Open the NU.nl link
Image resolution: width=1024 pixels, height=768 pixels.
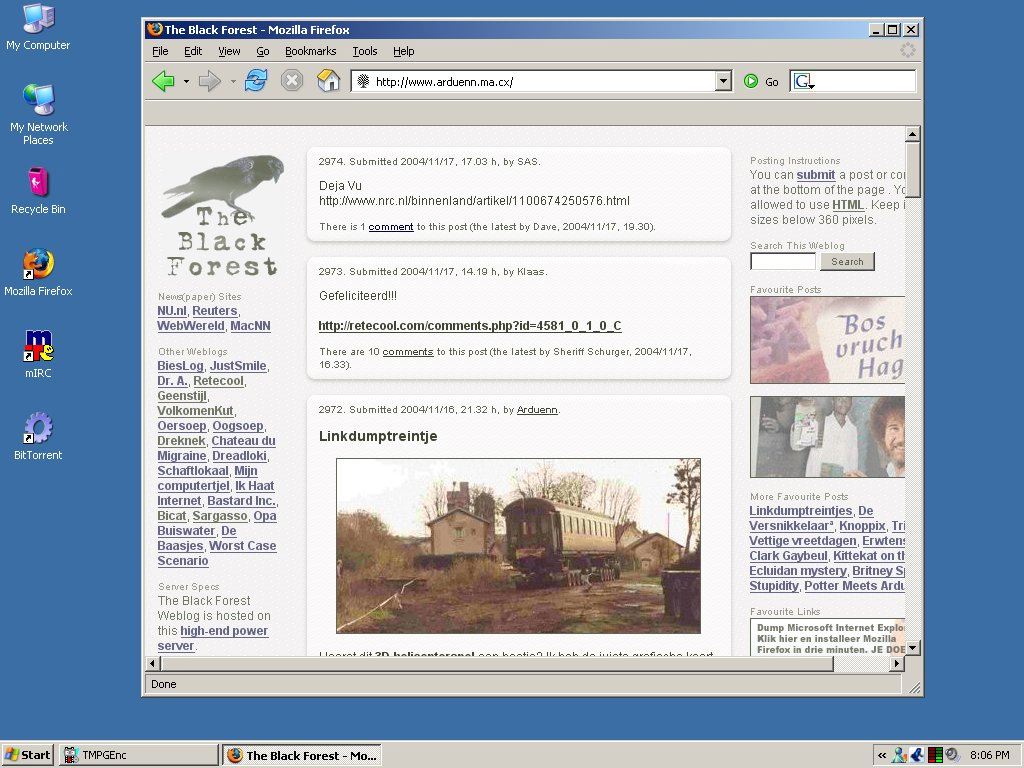[x=172, y=311]
